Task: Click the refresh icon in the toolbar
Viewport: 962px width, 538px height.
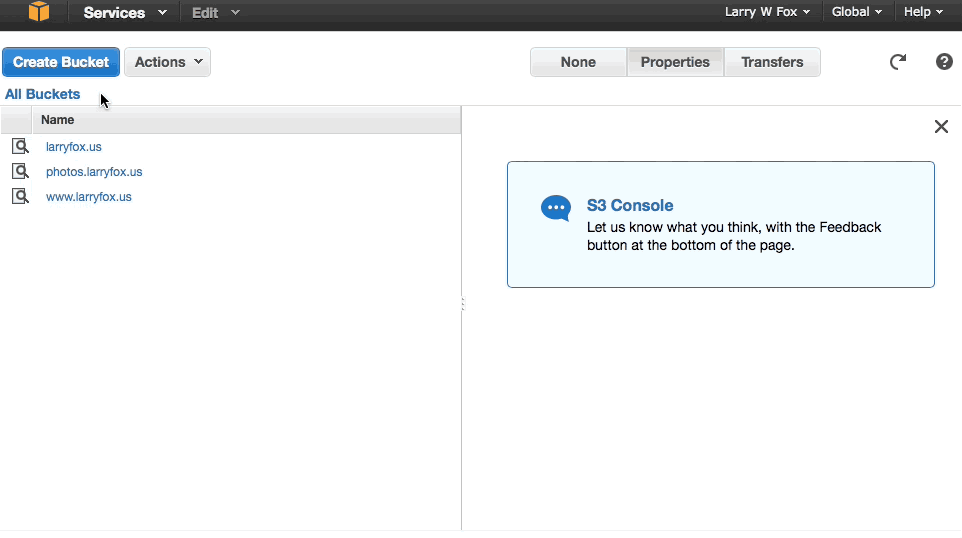Action: point(898,62)
